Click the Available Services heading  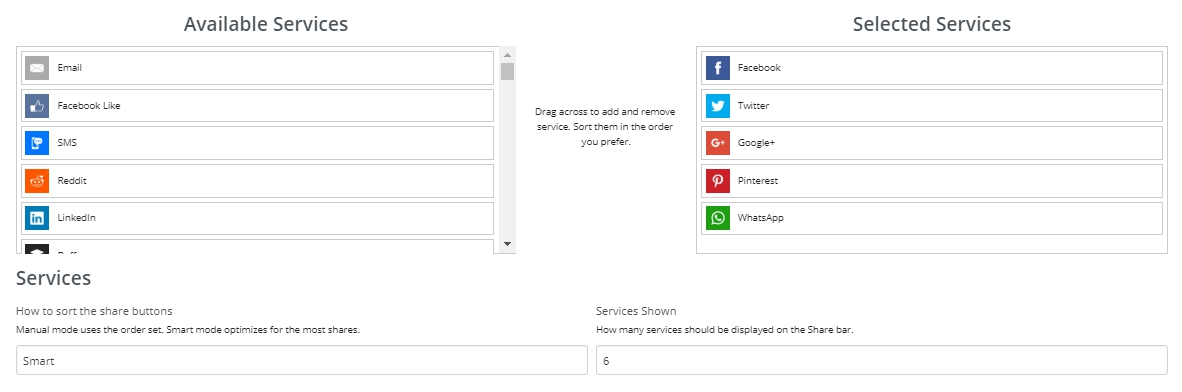pos(266,24)
